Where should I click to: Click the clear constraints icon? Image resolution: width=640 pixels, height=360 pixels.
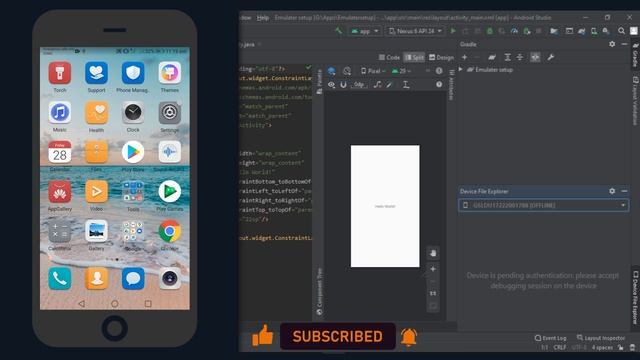[378, 84]
